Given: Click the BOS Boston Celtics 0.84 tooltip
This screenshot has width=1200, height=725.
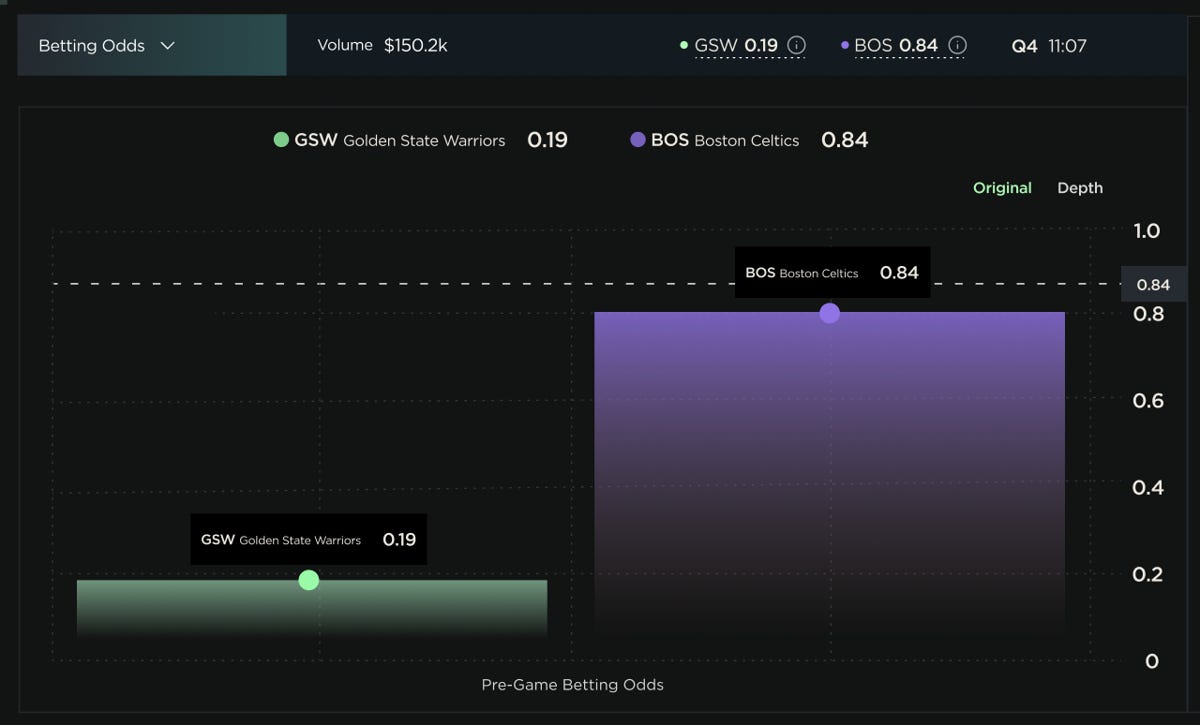Looking at the screenshot, I should tap(832, 272).
